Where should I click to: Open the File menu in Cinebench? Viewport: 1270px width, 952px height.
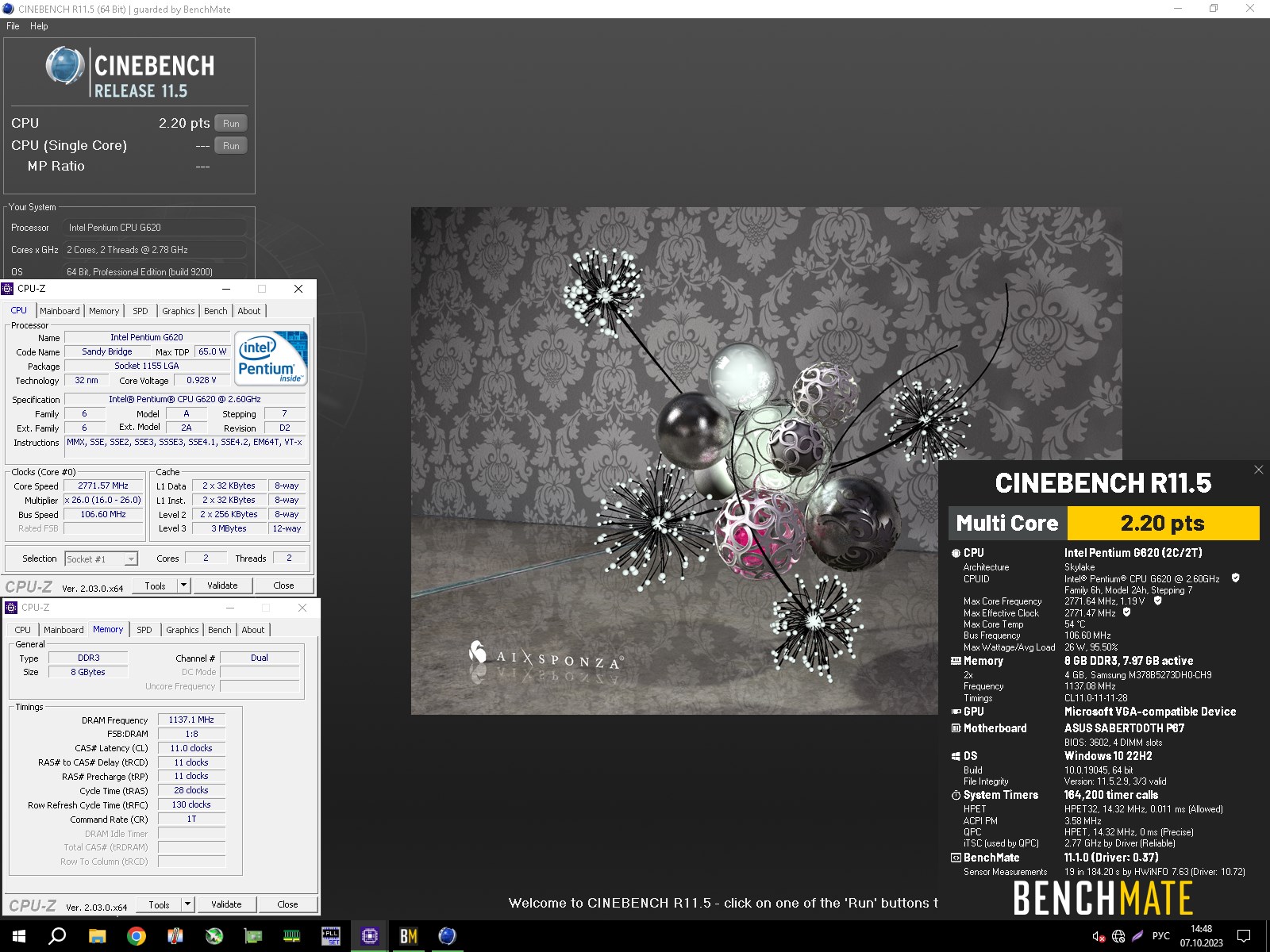tap(13, 26)
